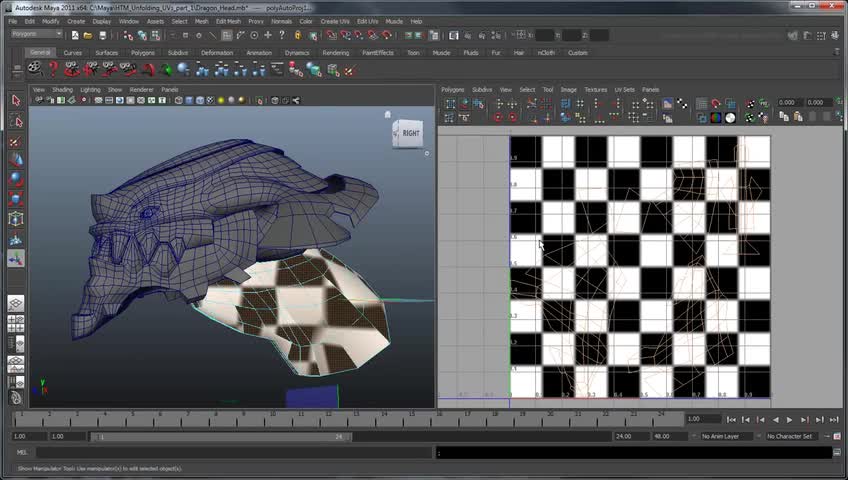The image size is (848, 480).
Task: Click the paste UVs icon
Action: click(x=798, y=116)
